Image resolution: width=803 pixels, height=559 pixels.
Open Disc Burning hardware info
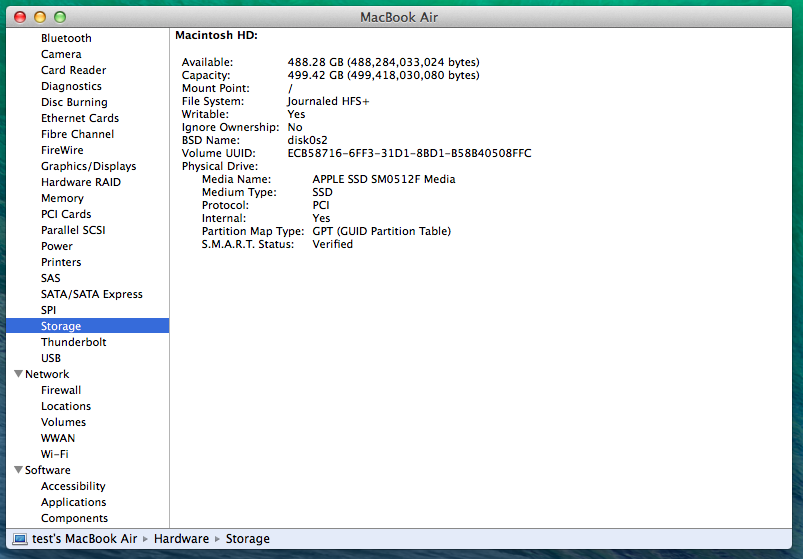point(74,102)
